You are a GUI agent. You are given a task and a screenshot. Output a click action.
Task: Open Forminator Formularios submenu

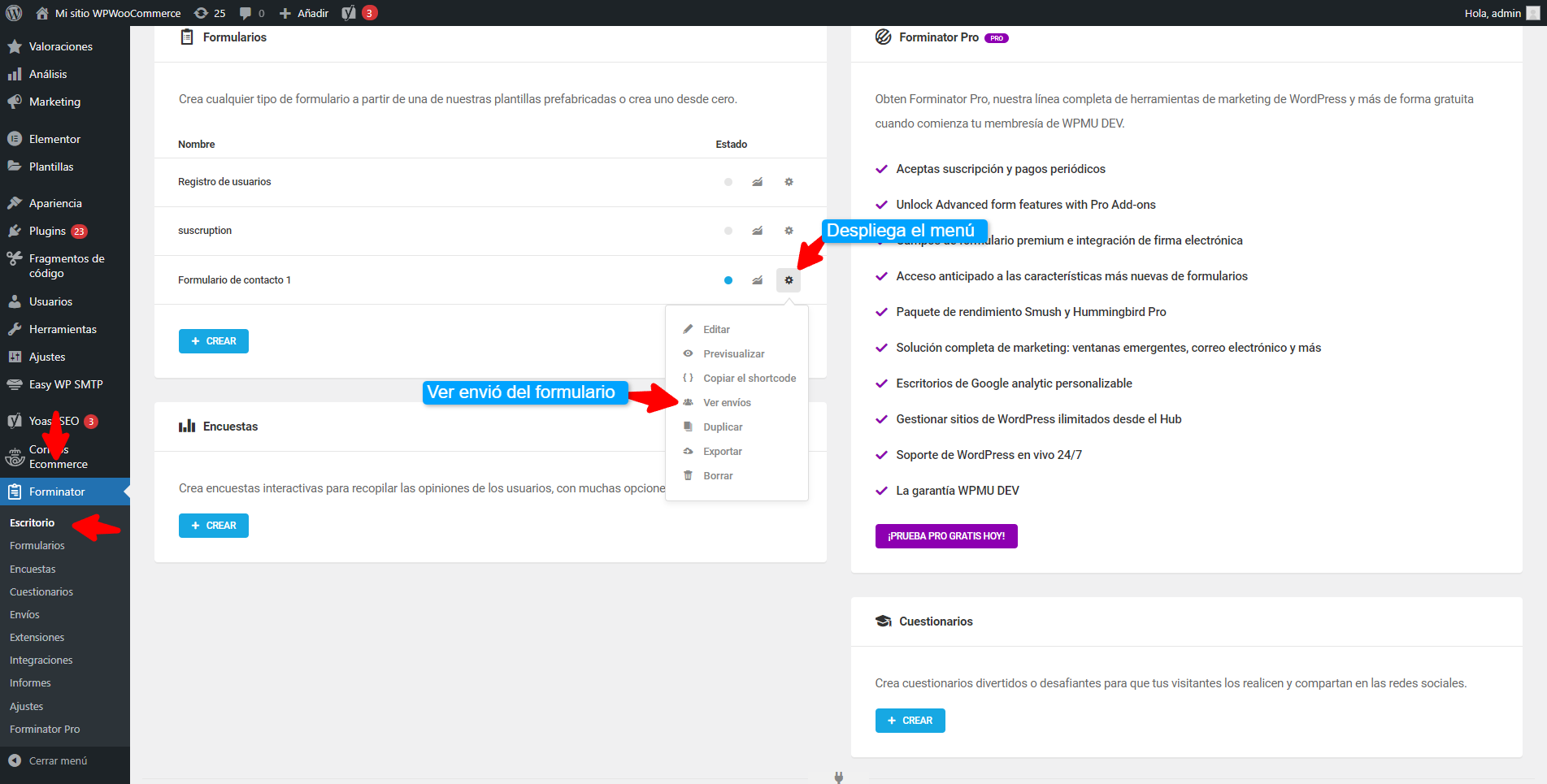tap(37, 546)
